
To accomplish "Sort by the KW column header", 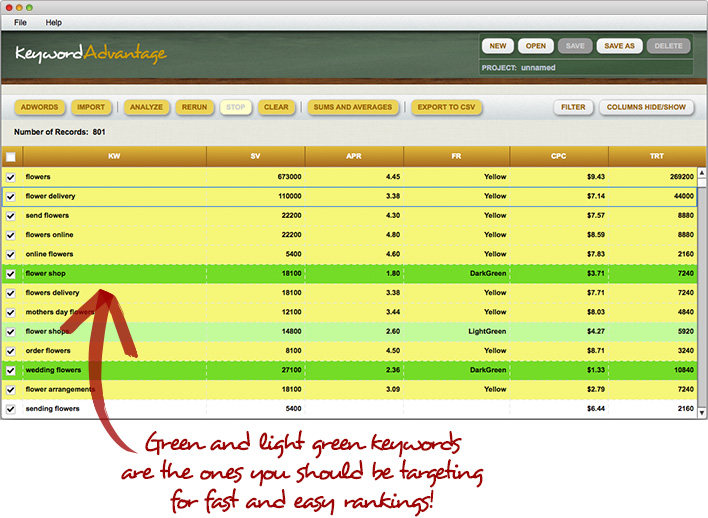I will (x=114, y=156).
